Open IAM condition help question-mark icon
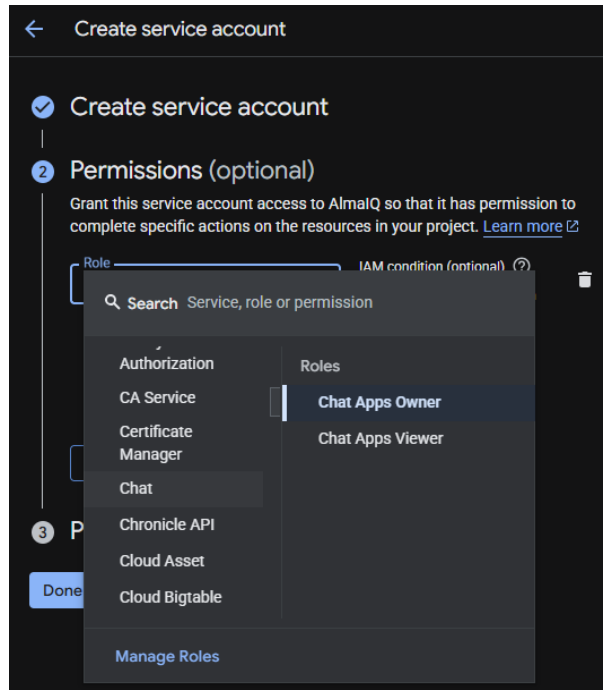Image resolution: width=611 pixels, height=692 pixels. point(521,265)
